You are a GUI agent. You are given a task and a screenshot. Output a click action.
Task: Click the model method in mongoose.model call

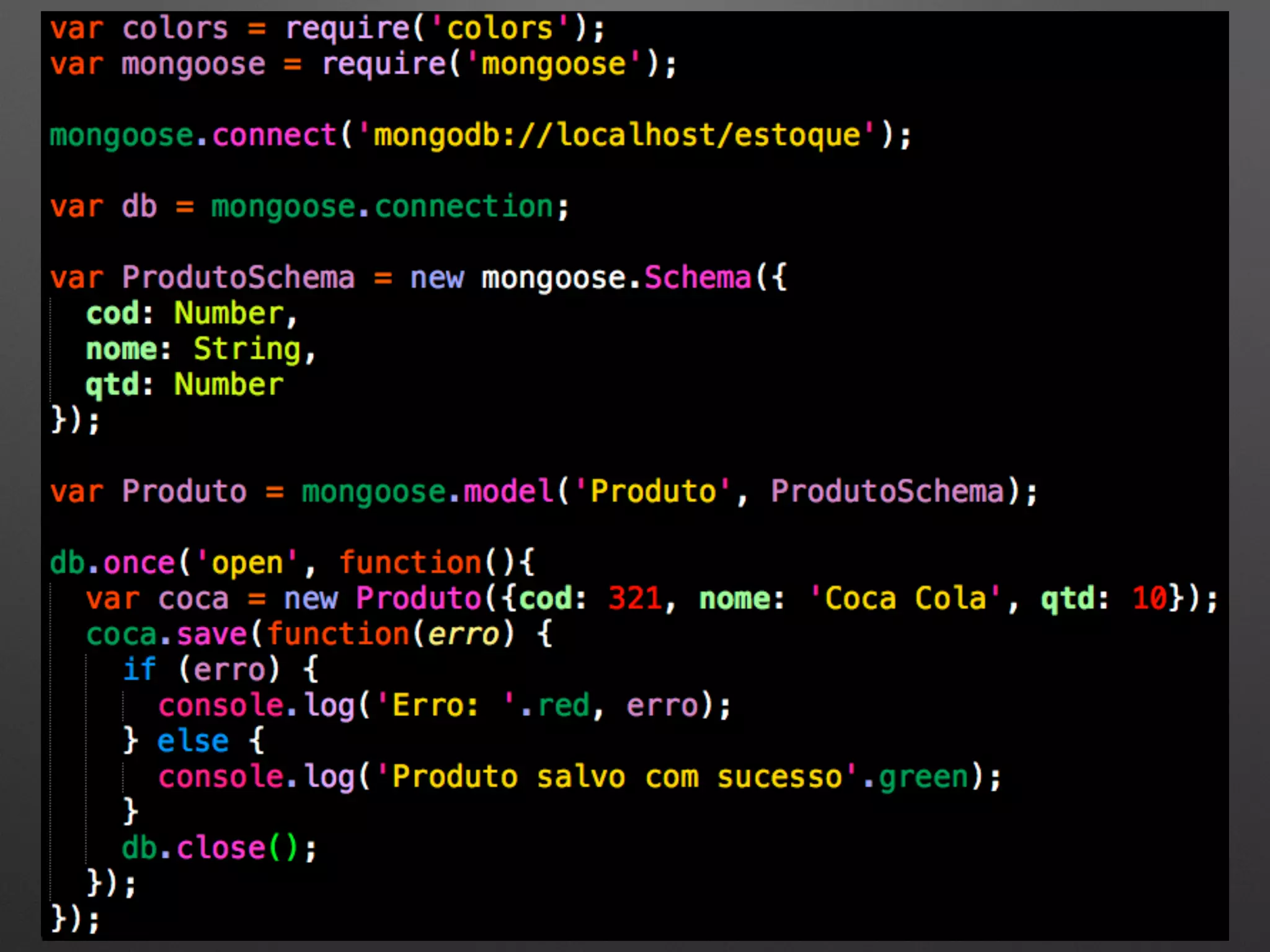pyautogui.click(x=508, y=491)
